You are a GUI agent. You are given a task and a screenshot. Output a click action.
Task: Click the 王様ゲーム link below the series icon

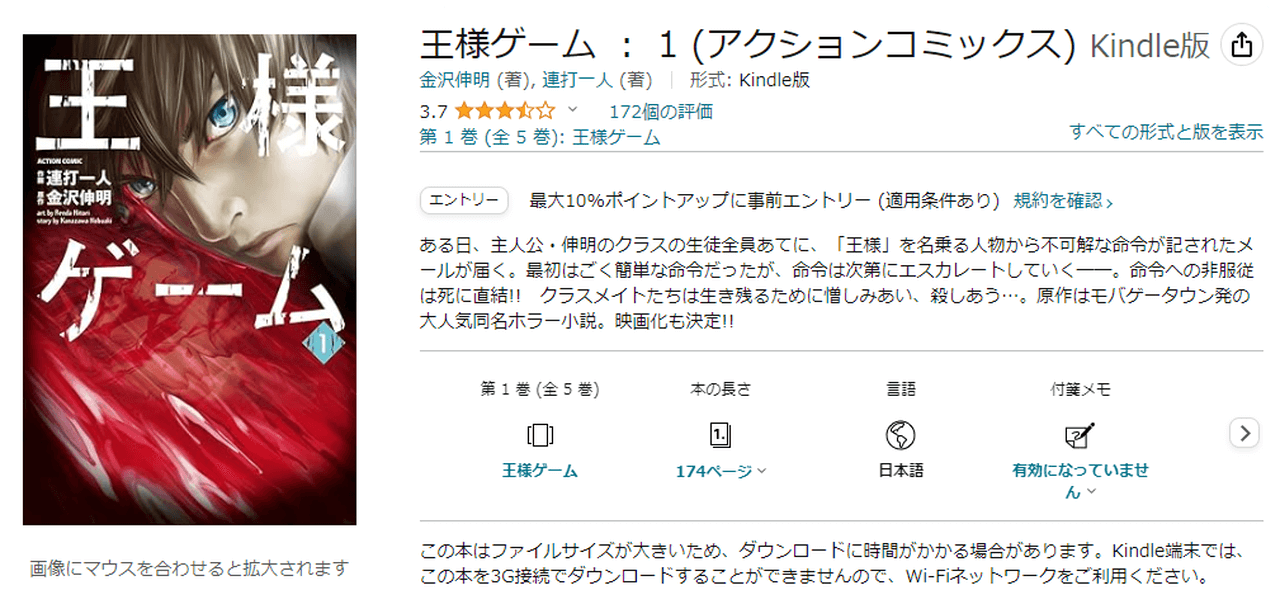click(x=540, y=471)
